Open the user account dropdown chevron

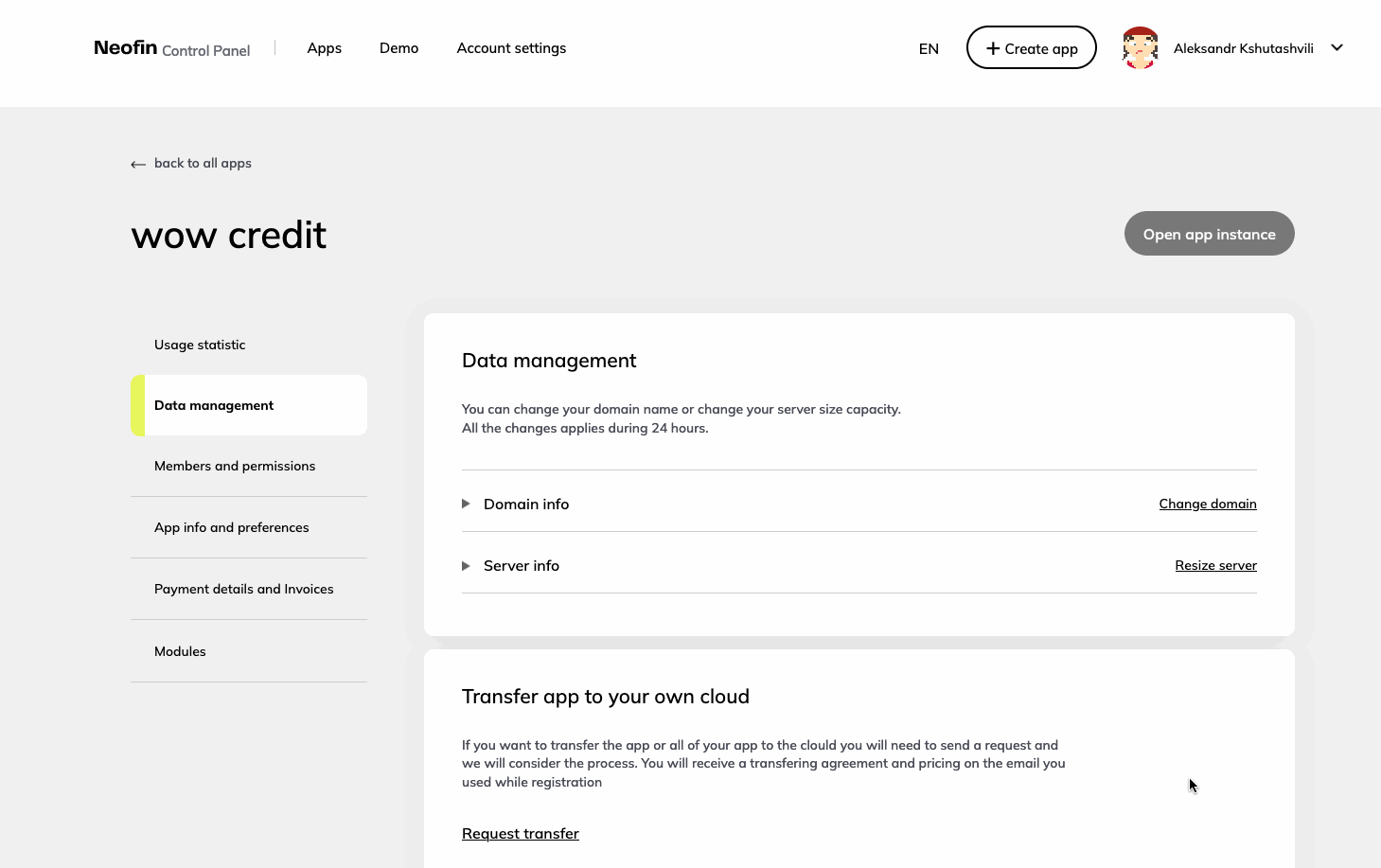1337,47
